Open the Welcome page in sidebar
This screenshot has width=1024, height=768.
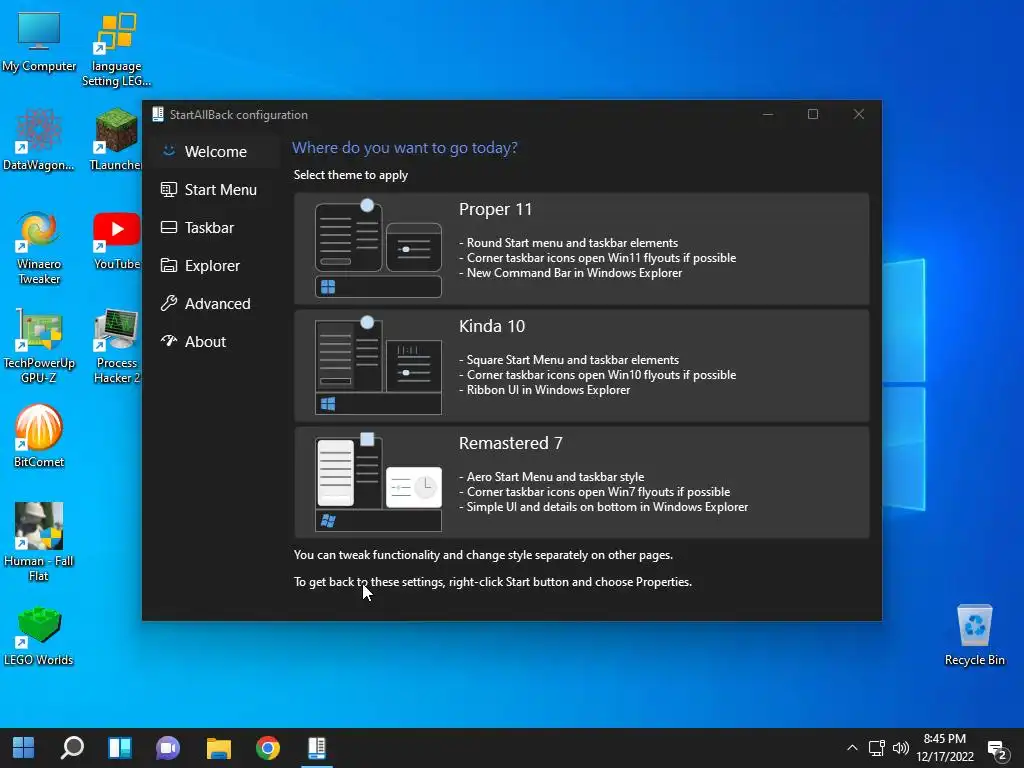click(x=215, y=152)
